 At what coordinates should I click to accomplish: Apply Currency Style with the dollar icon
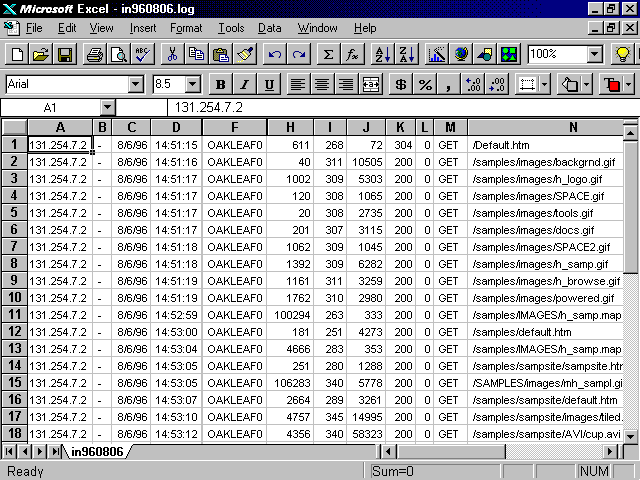tap(401, 84)
